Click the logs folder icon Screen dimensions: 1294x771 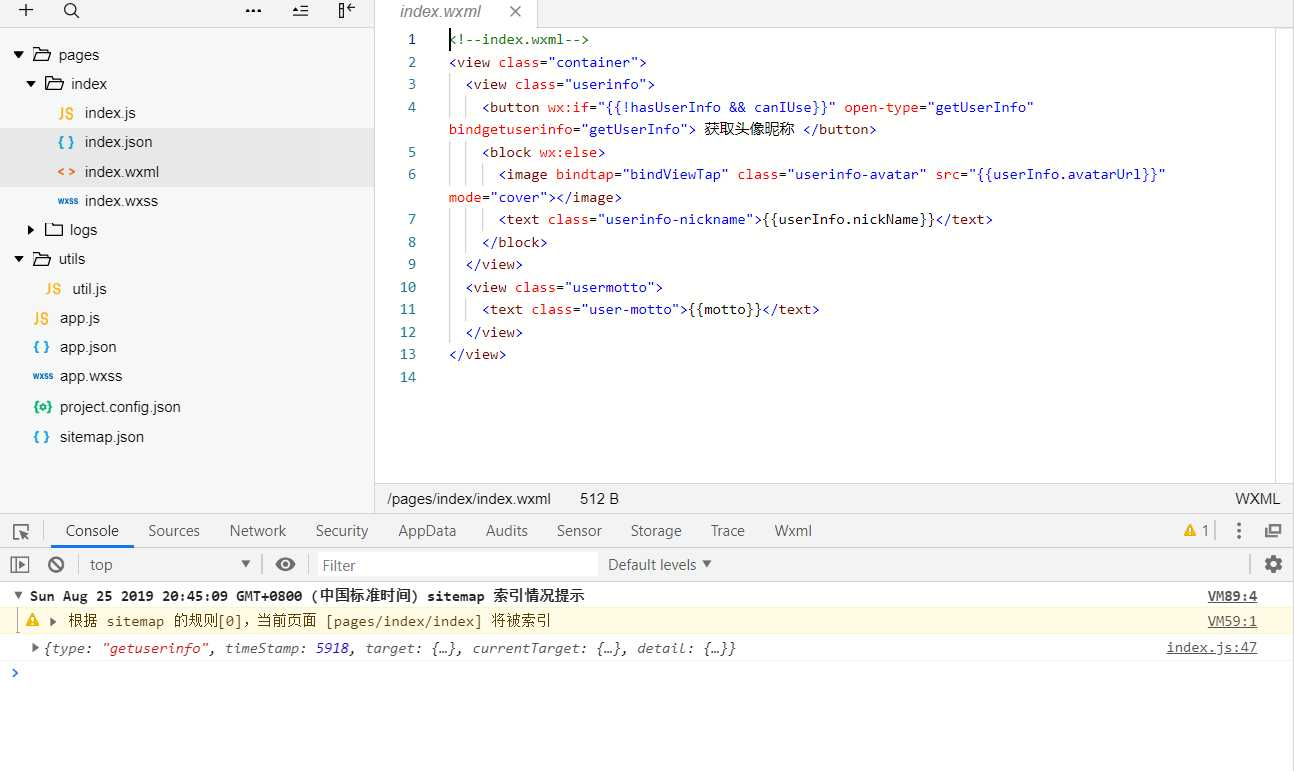(54, 230)
